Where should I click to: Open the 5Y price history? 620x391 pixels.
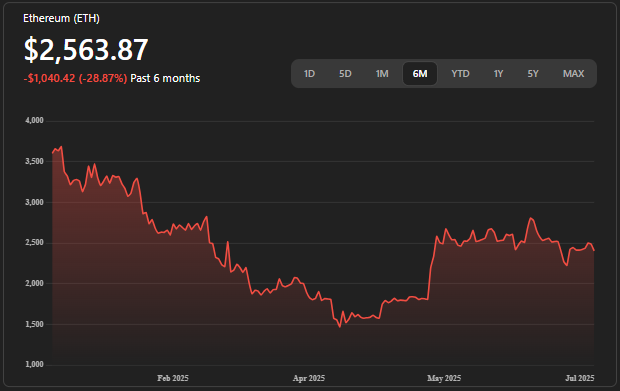(x=533, y=74)
